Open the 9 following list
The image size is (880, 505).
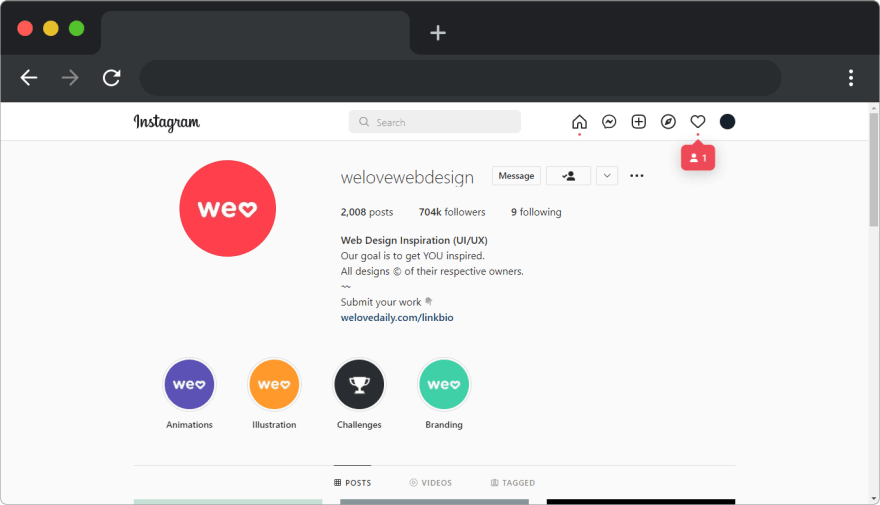pos(536,212)
